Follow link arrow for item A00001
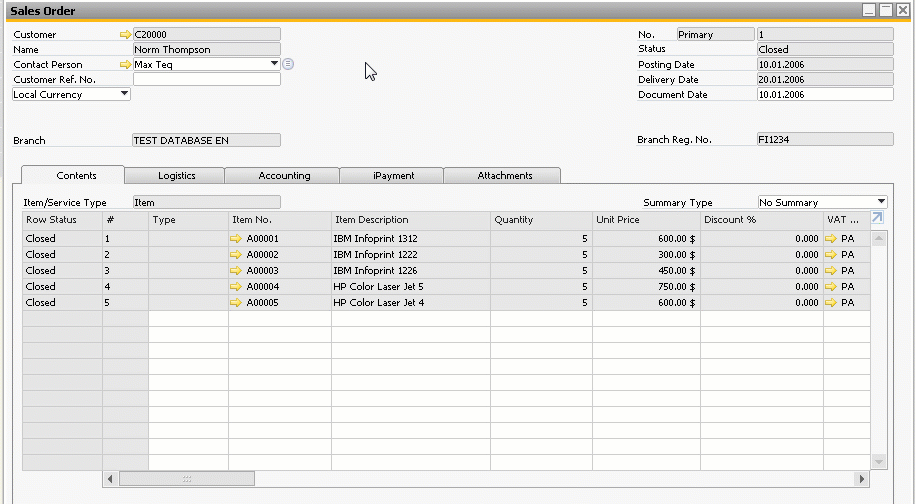 [235, 238]
